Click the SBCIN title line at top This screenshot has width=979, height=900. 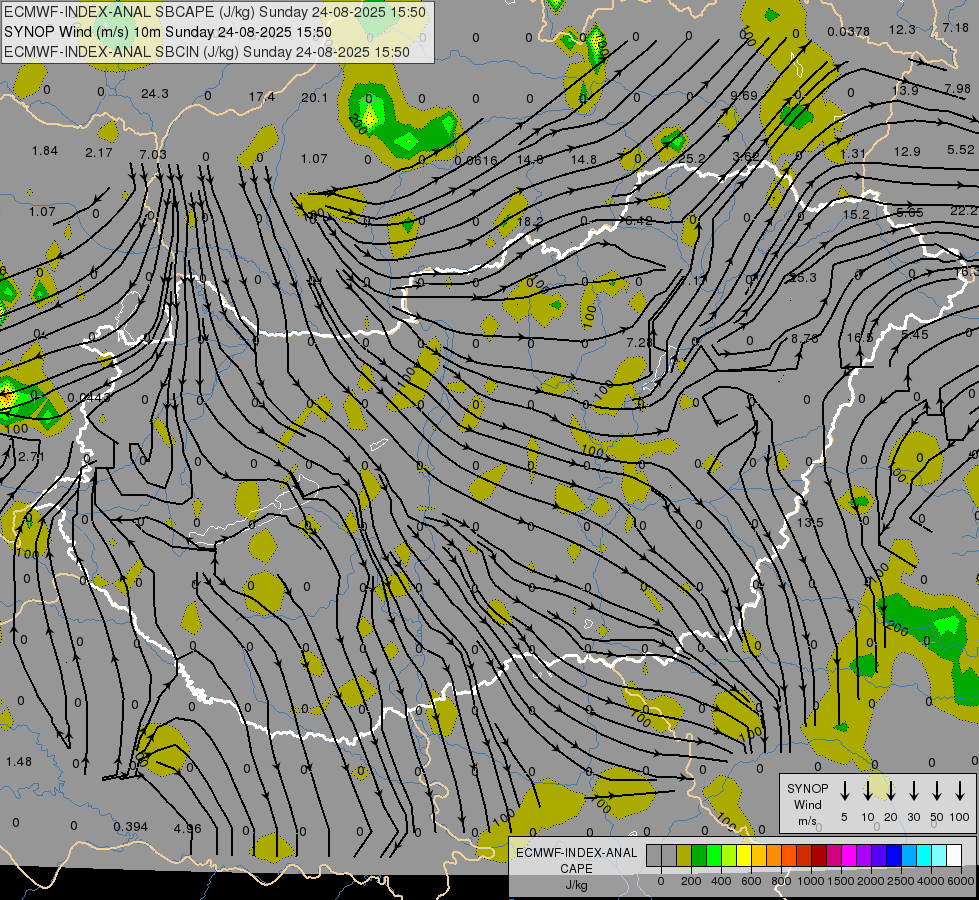coord(207,52)
